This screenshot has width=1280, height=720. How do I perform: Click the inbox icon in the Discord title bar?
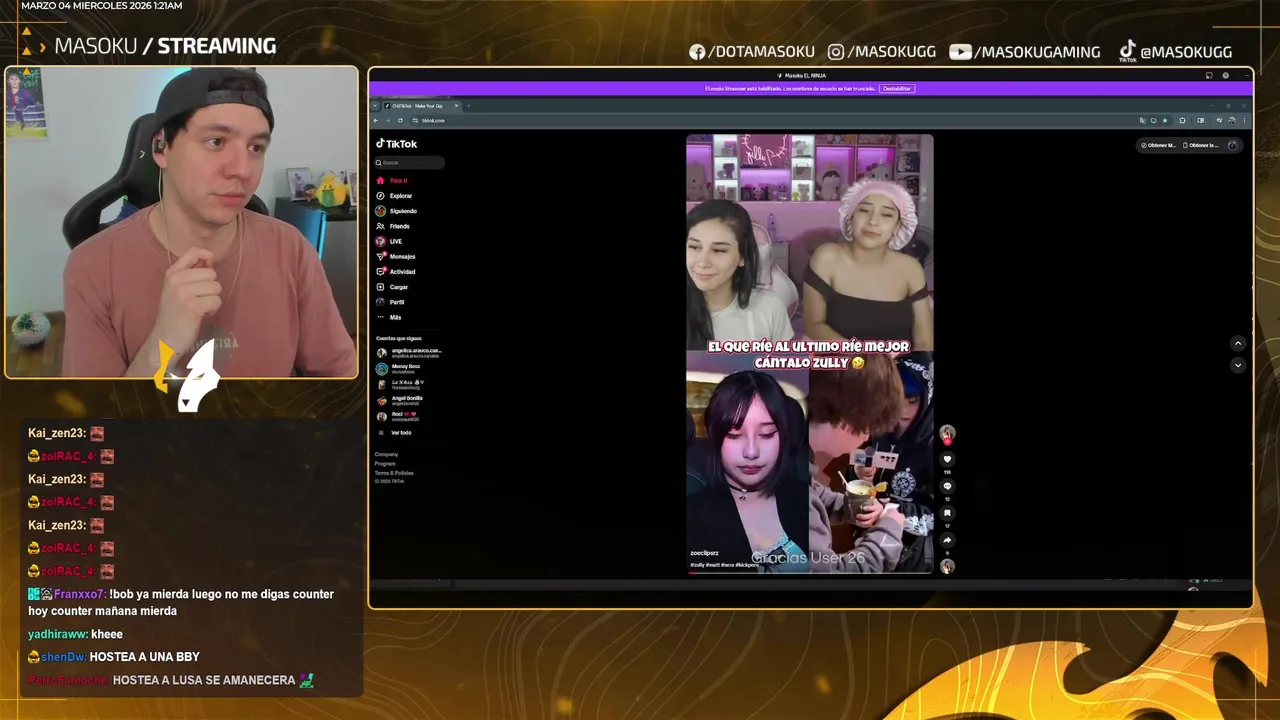(1209, 75)
